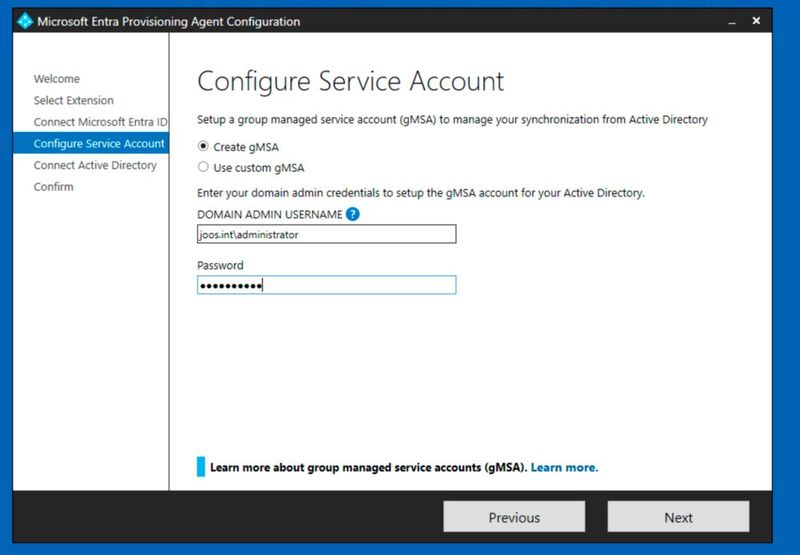Click the help icon beside Domain Admin Username
The image size is (800, 555).
tap(353, 214)
